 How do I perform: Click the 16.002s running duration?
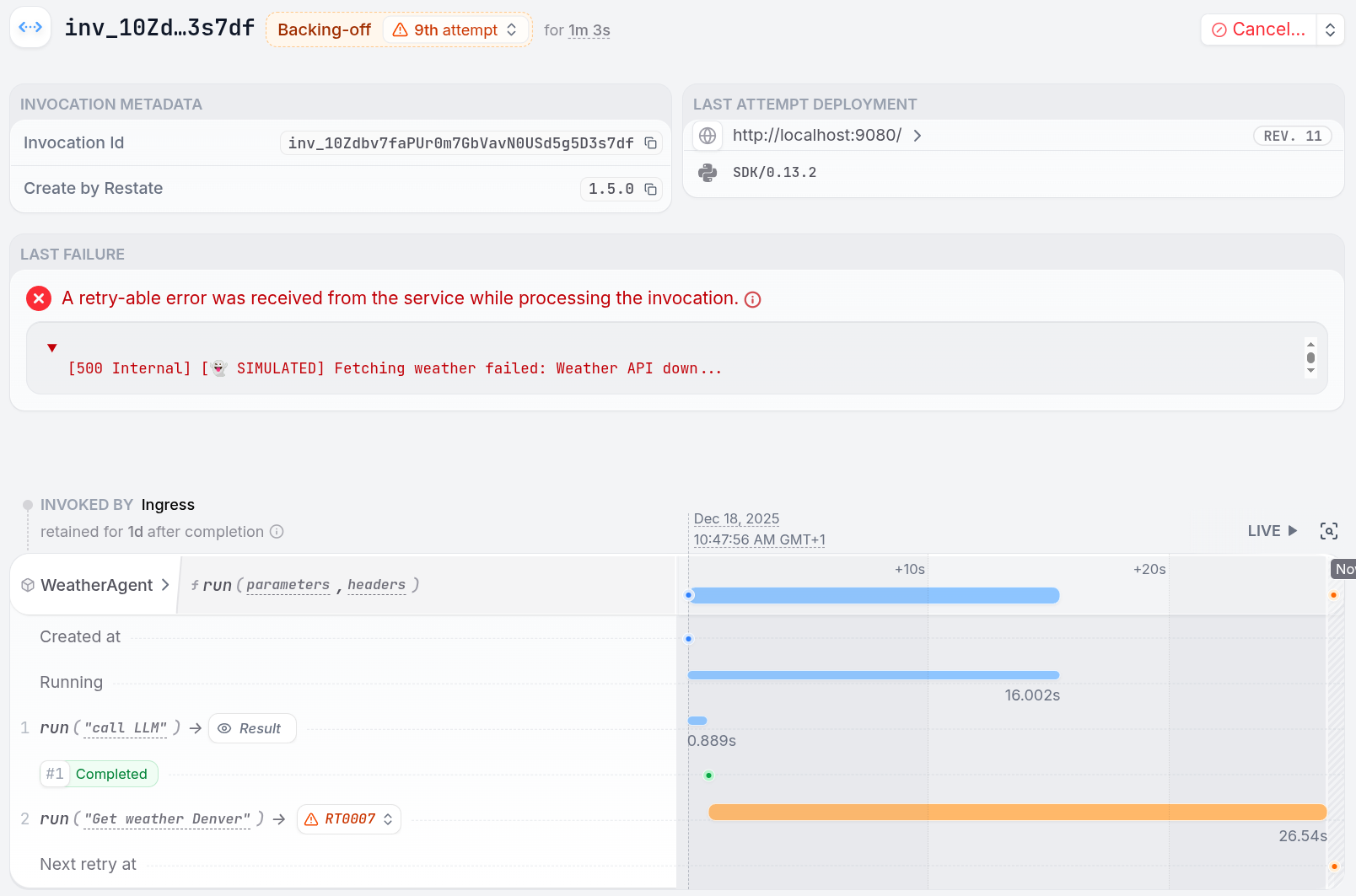point(1032,695)
